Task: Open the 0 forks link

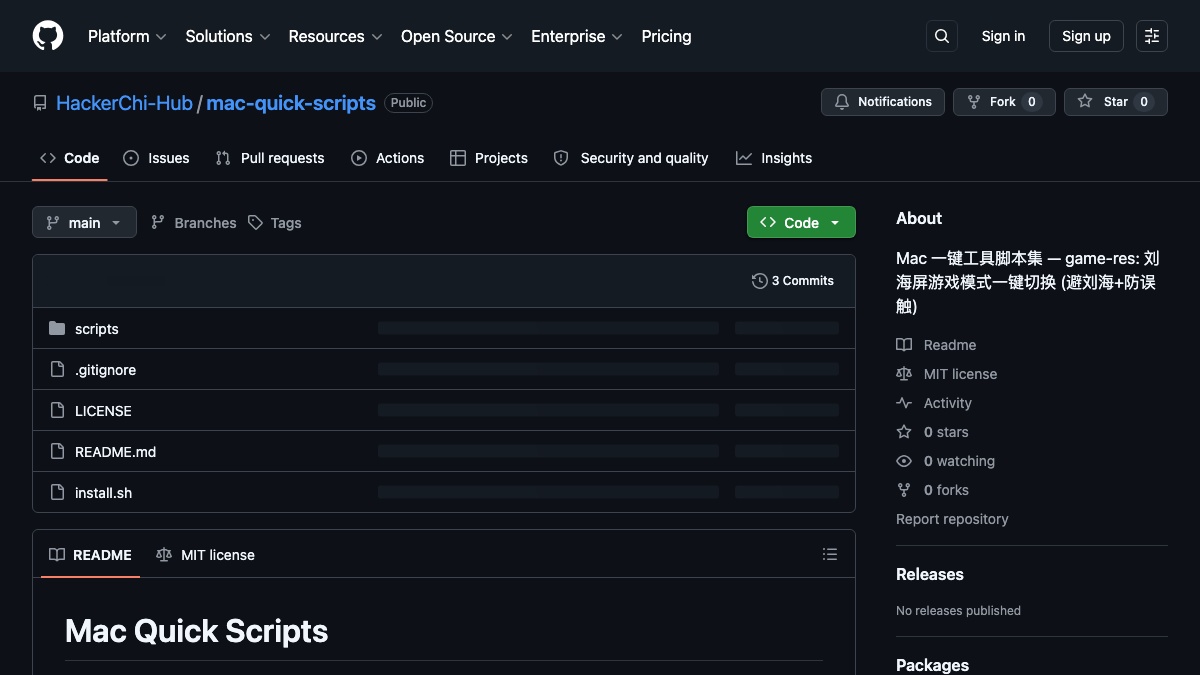Action: coord(932,490)
